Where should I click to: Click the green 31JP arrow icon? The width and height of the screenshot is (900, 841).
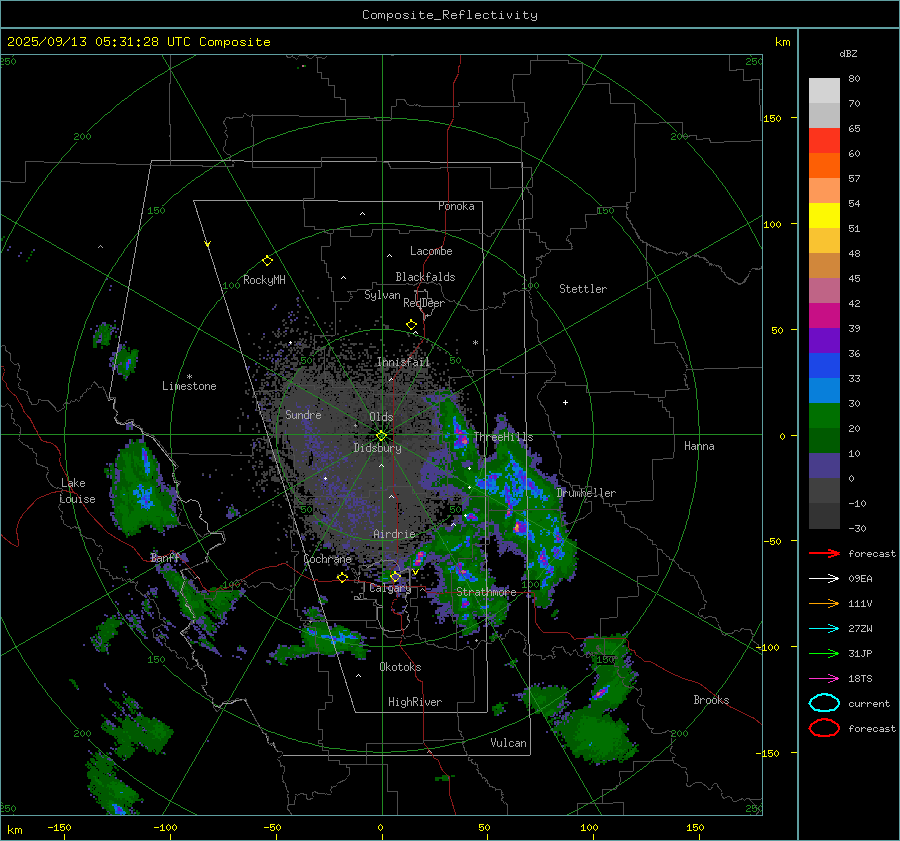[824, 653]
